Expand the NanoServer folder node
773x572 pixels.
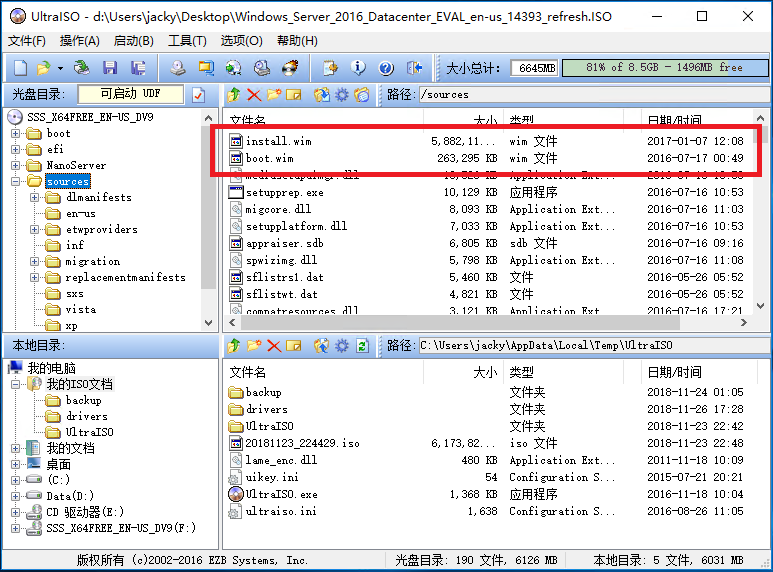click(x=15, y=166)
